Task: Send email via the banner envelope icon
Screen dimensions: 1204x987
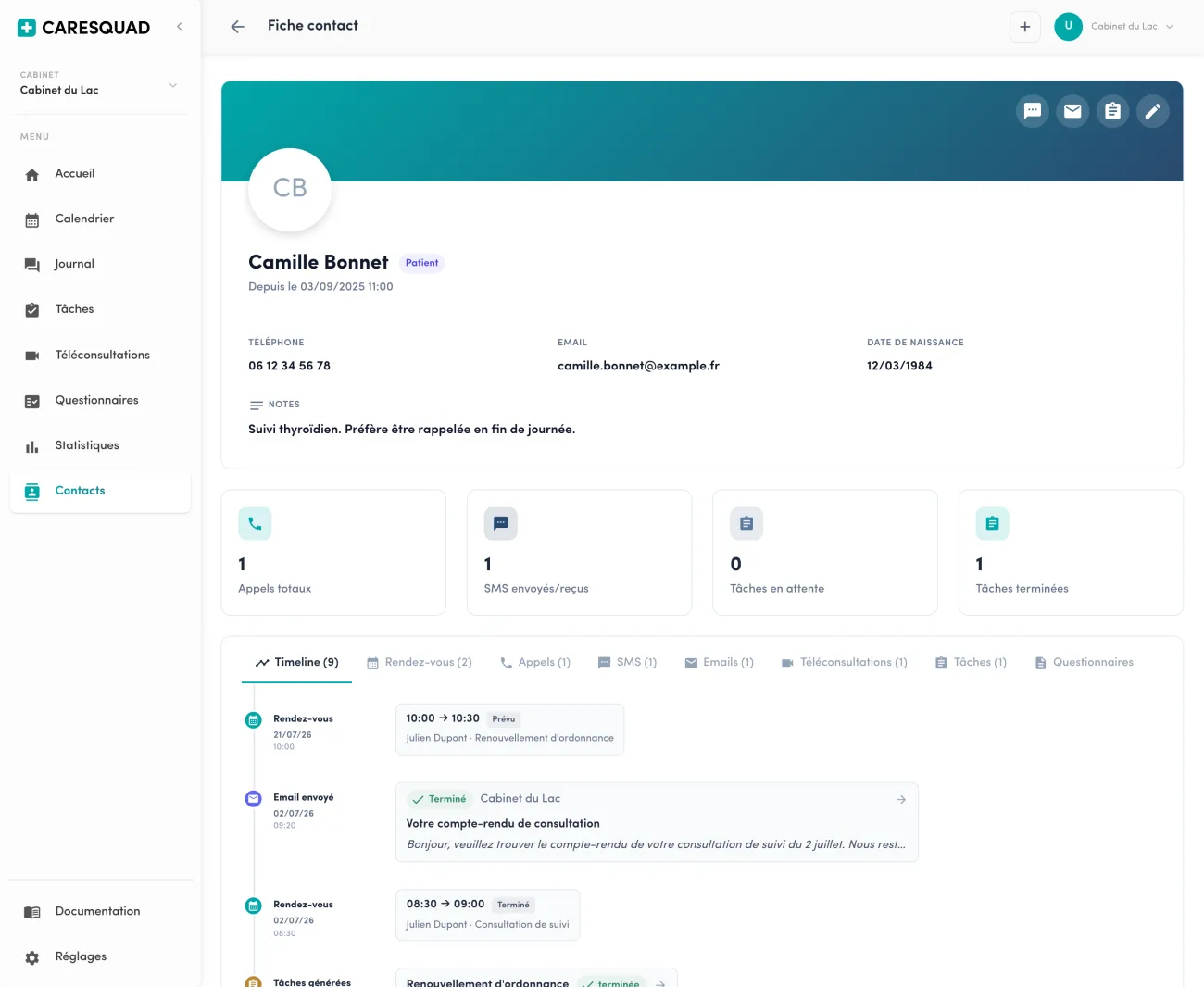Action: pos(1072,111)
